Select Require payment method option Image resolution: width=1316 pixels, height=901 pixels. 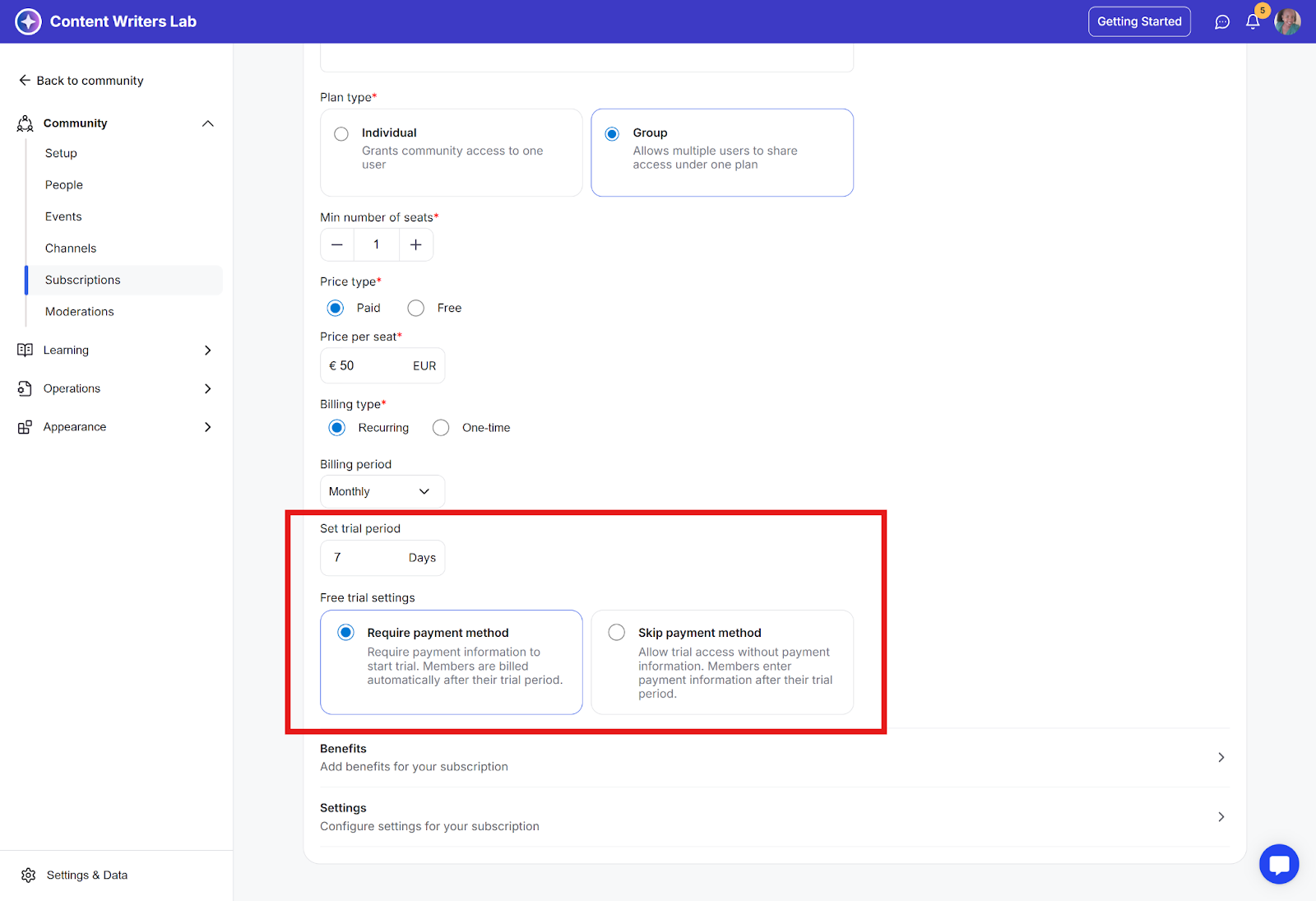click(346, 633)
